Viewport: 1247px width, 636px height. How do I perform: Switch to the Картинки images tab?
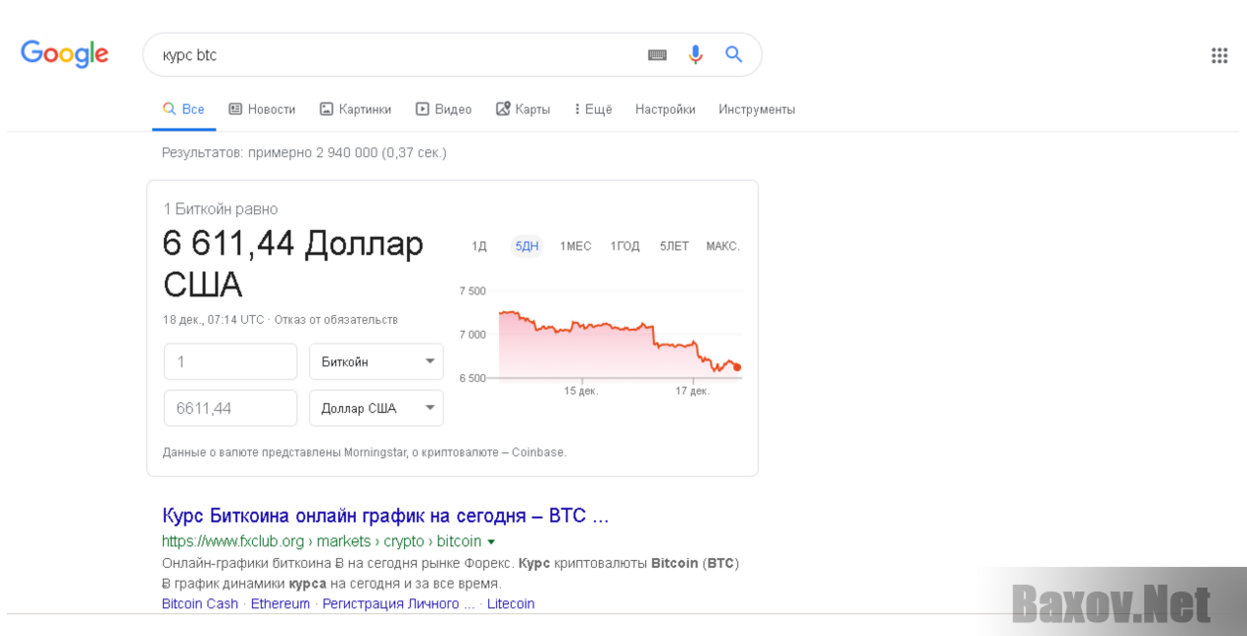click(355, 109)
